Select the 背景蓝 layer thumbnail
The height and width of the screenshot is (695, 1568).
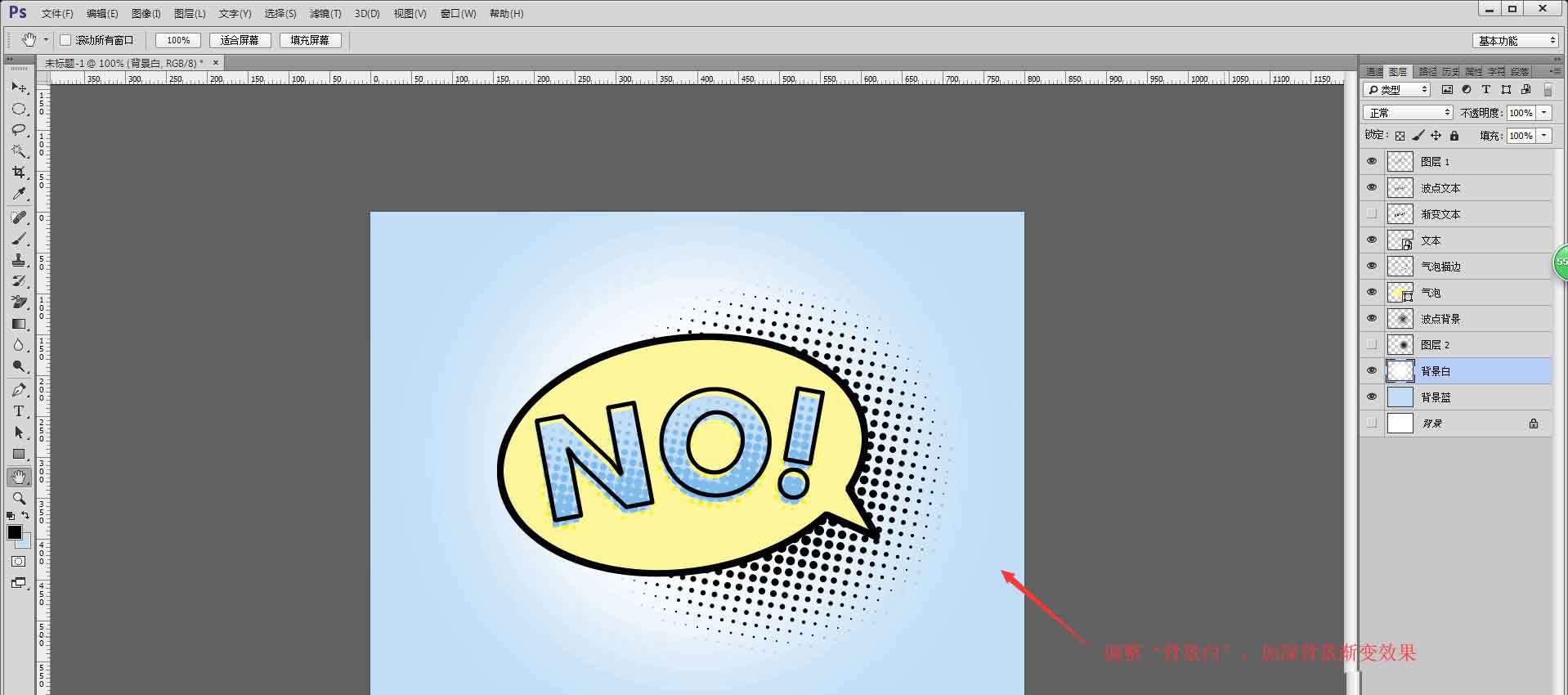click(x=1400, y=397)
